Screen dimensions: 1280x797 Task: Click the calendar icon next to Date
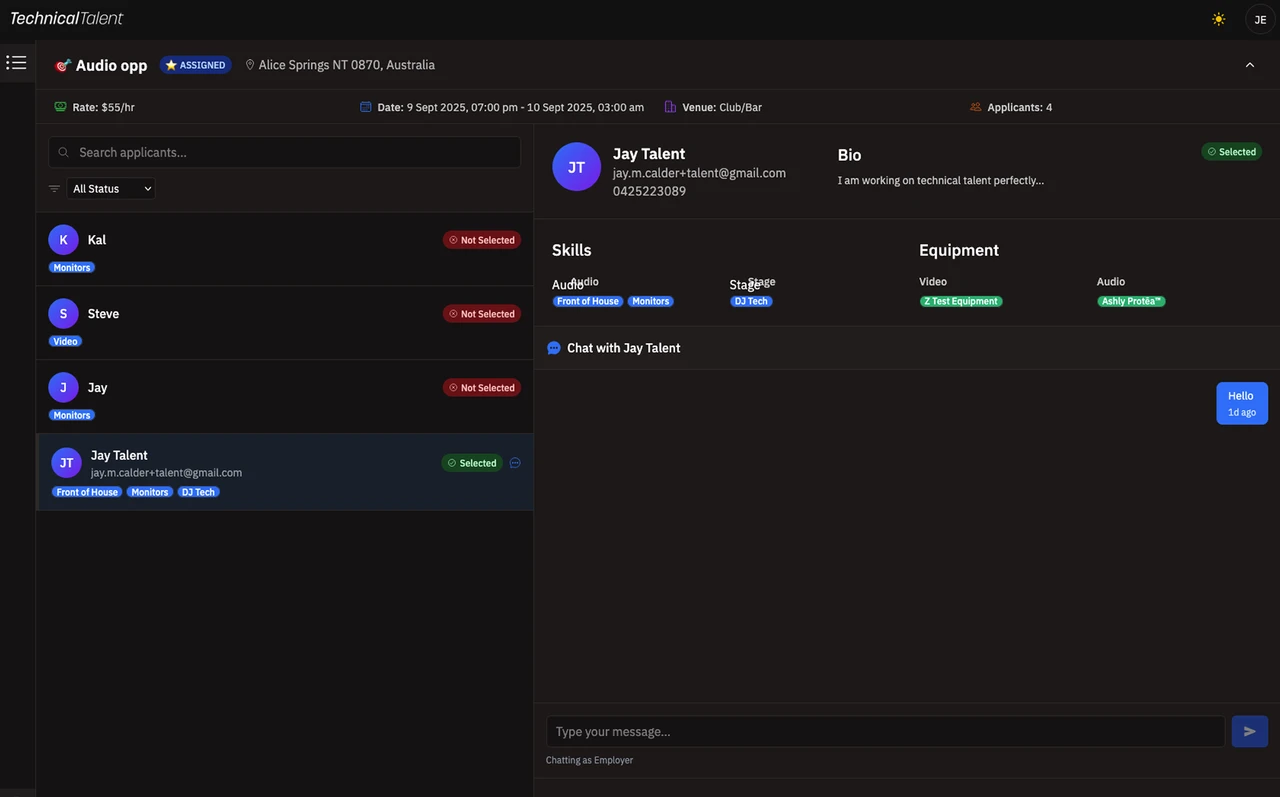point(366,107)
